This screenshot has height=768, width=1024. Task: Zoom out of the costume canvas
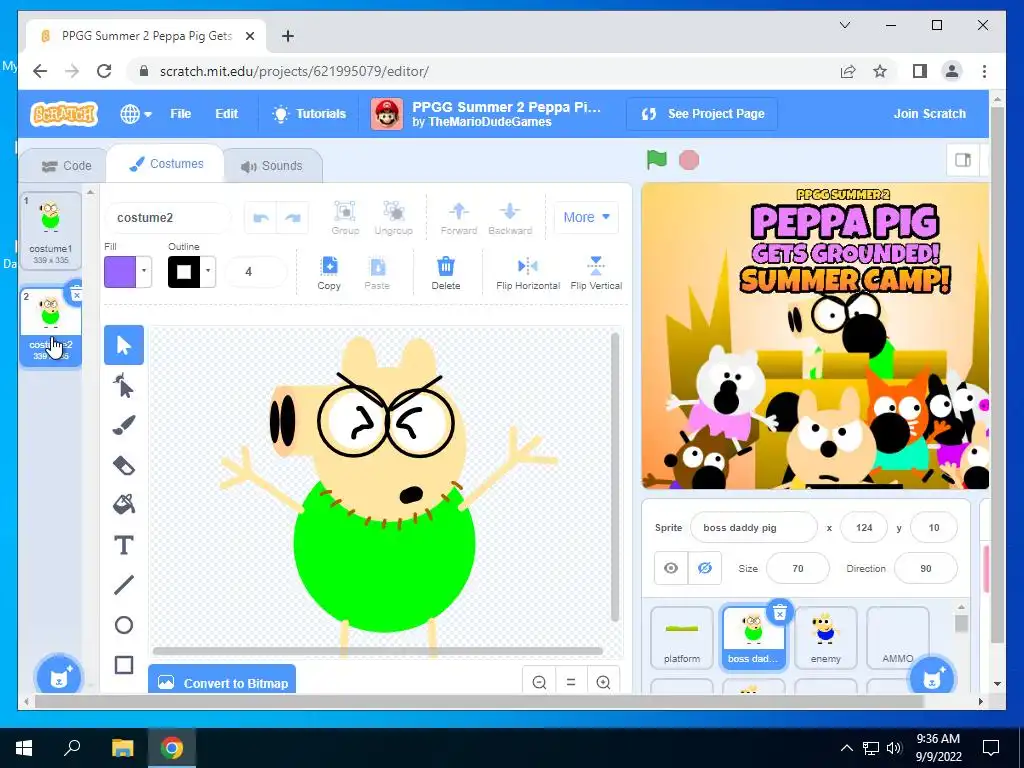tap(539, 682)
